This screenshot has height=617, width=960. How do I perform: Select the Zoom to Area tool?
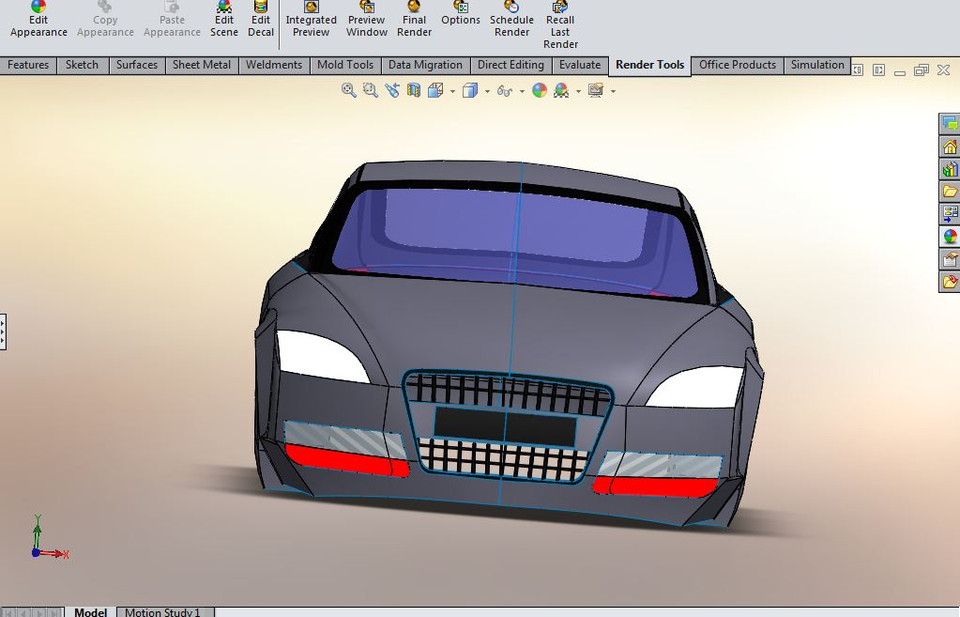point(370,91)
